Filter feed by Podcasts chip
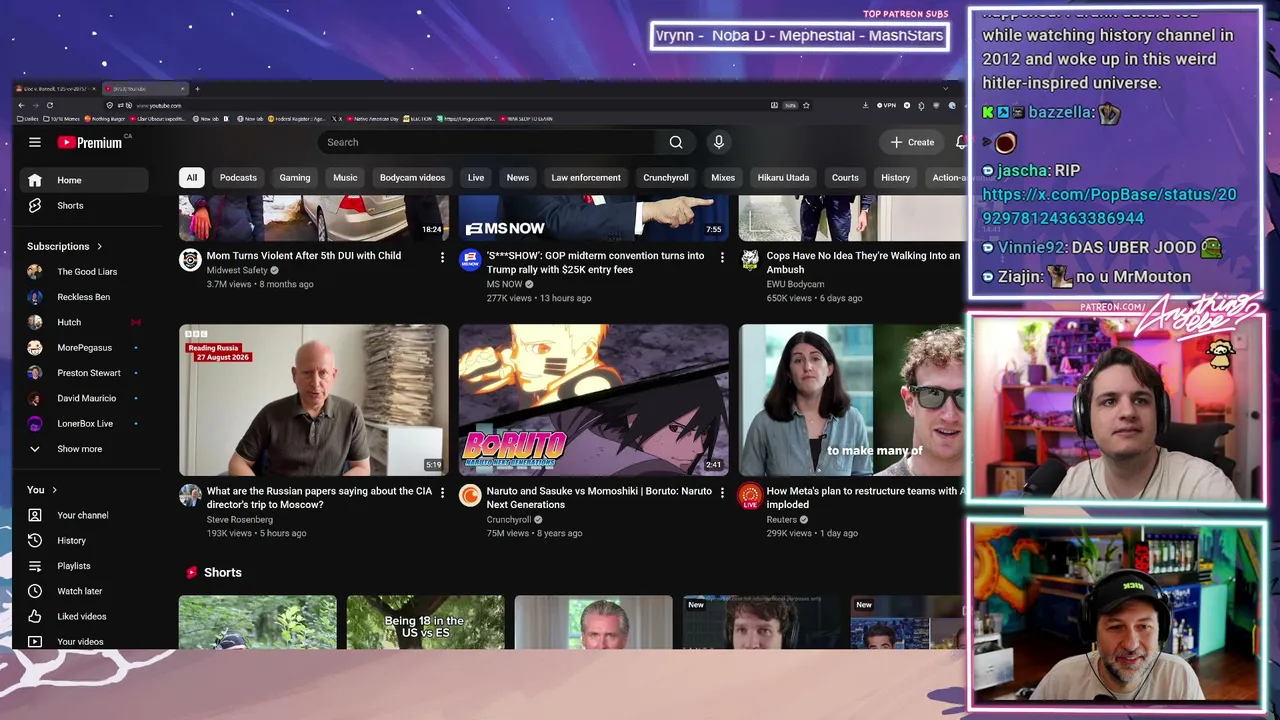Screen dimensions: 1280x720 [238, 178]
